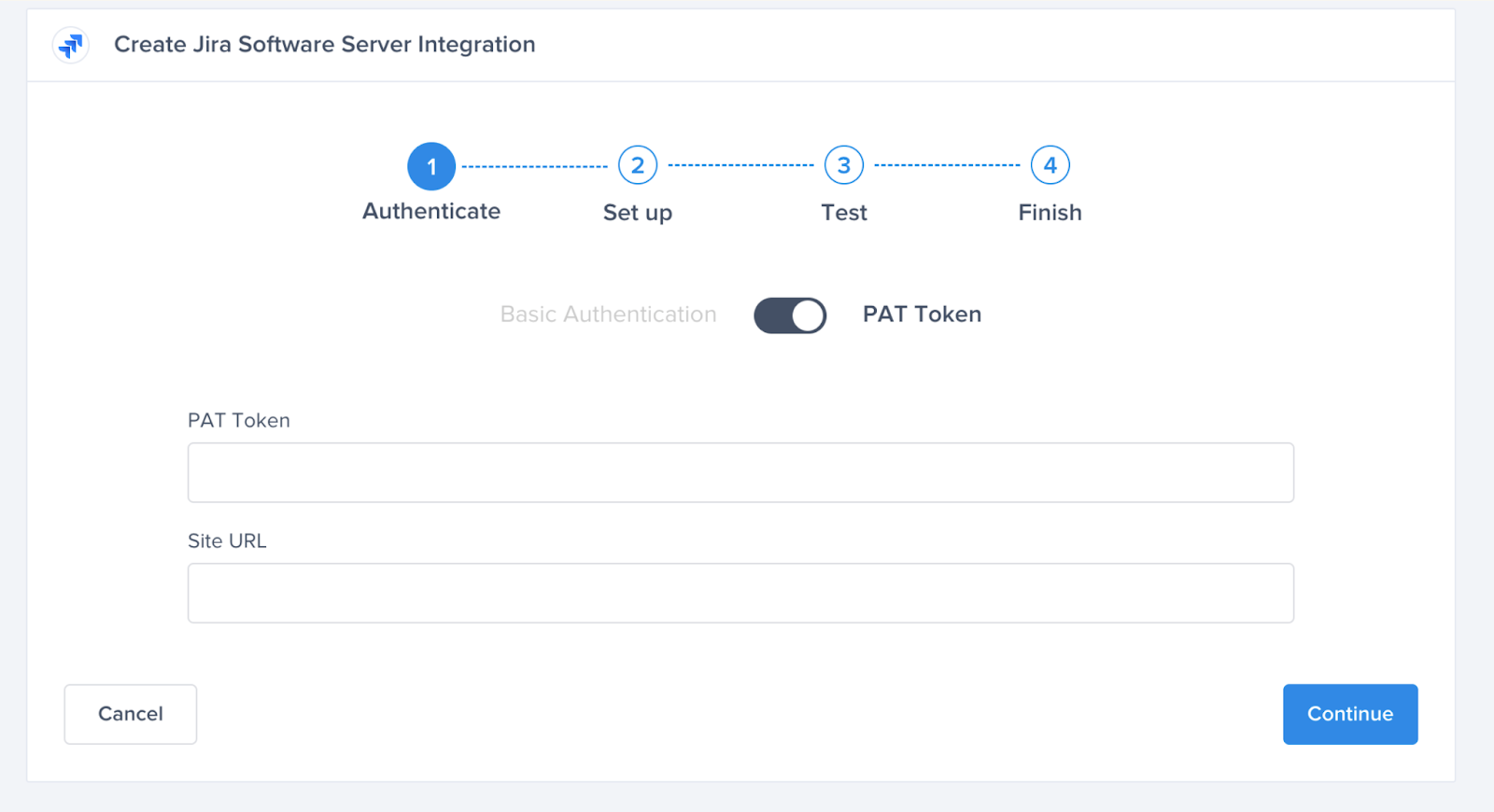Cancel the integration setup

pyautogui.click(x=131, y=714)
